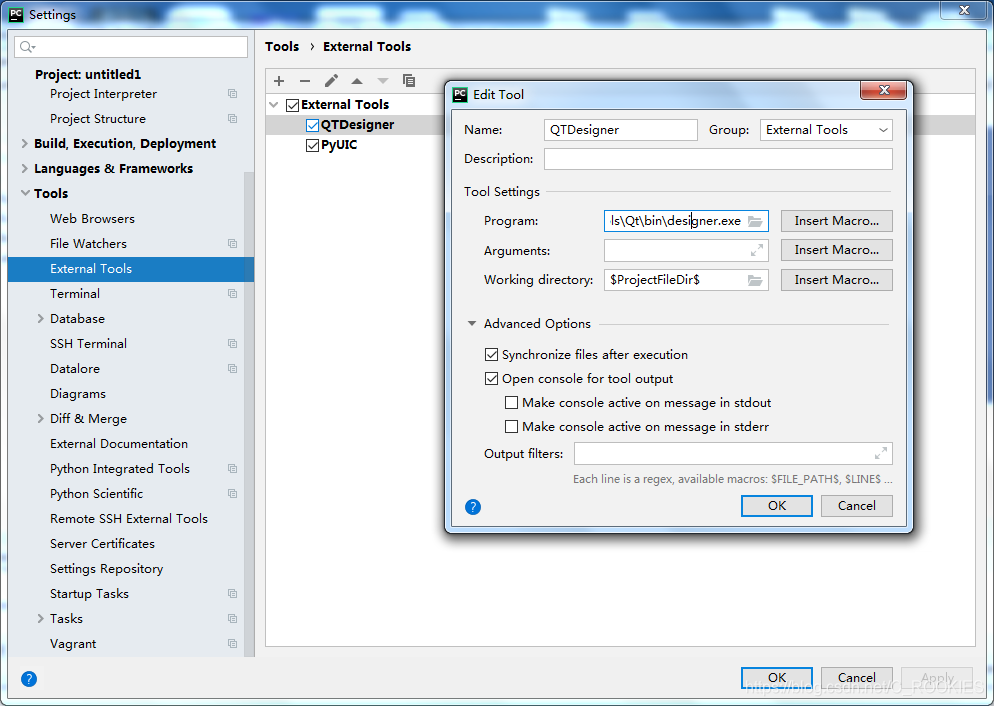Toggle Open console for tool output

point(491,379)
